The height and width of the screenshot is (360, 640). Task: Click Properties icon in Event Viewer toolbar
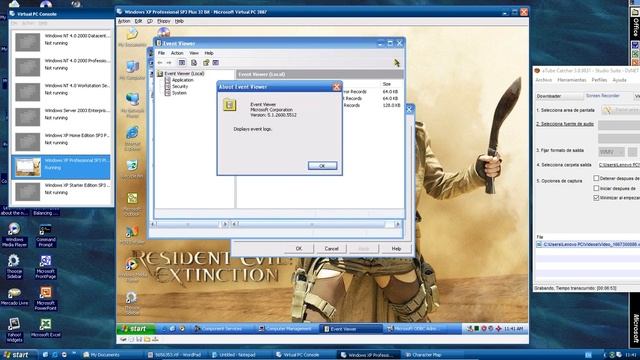pos(206,63)
